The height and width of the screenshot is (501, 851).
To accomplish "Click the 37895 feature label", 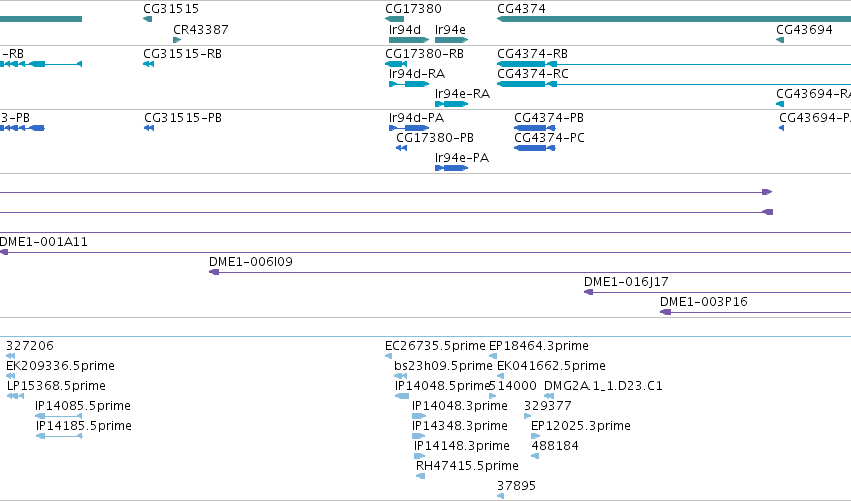I will point(517,486).
